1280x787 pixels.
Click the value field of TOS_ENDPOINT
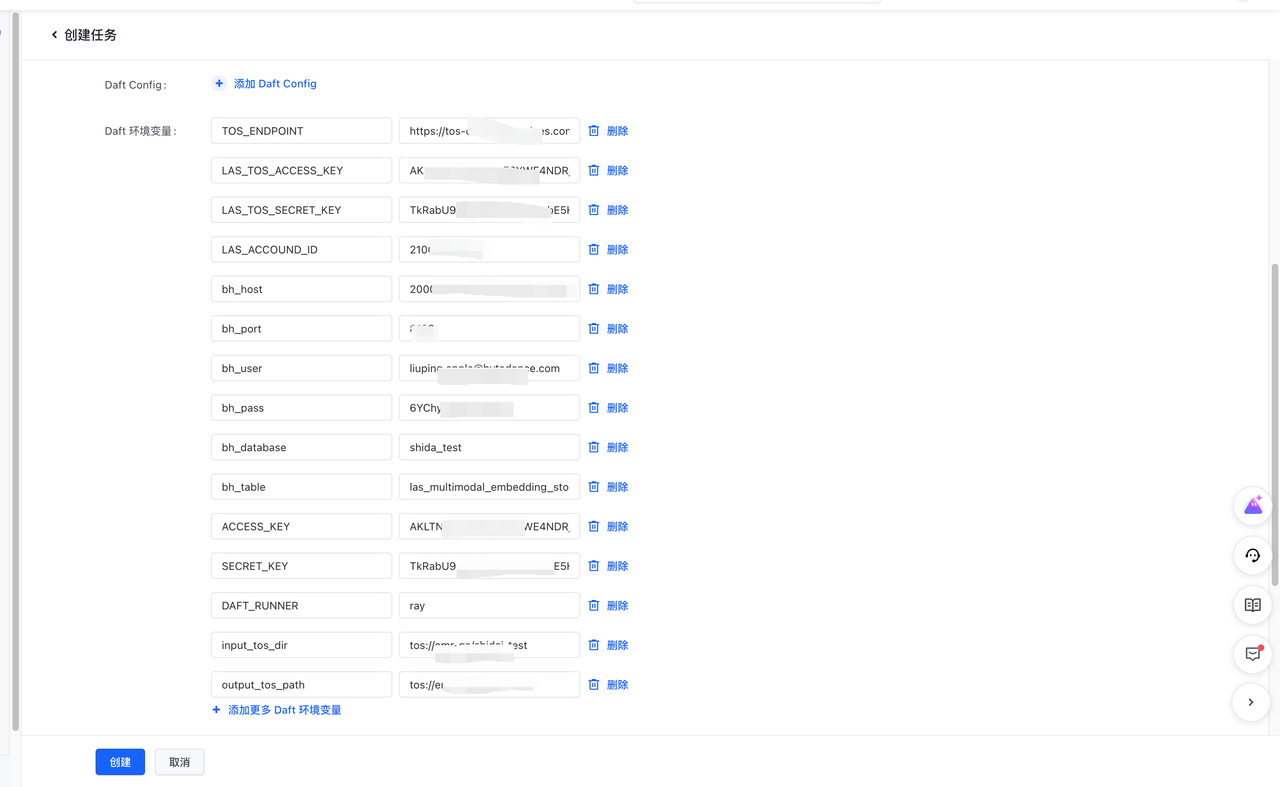(489, 131)
